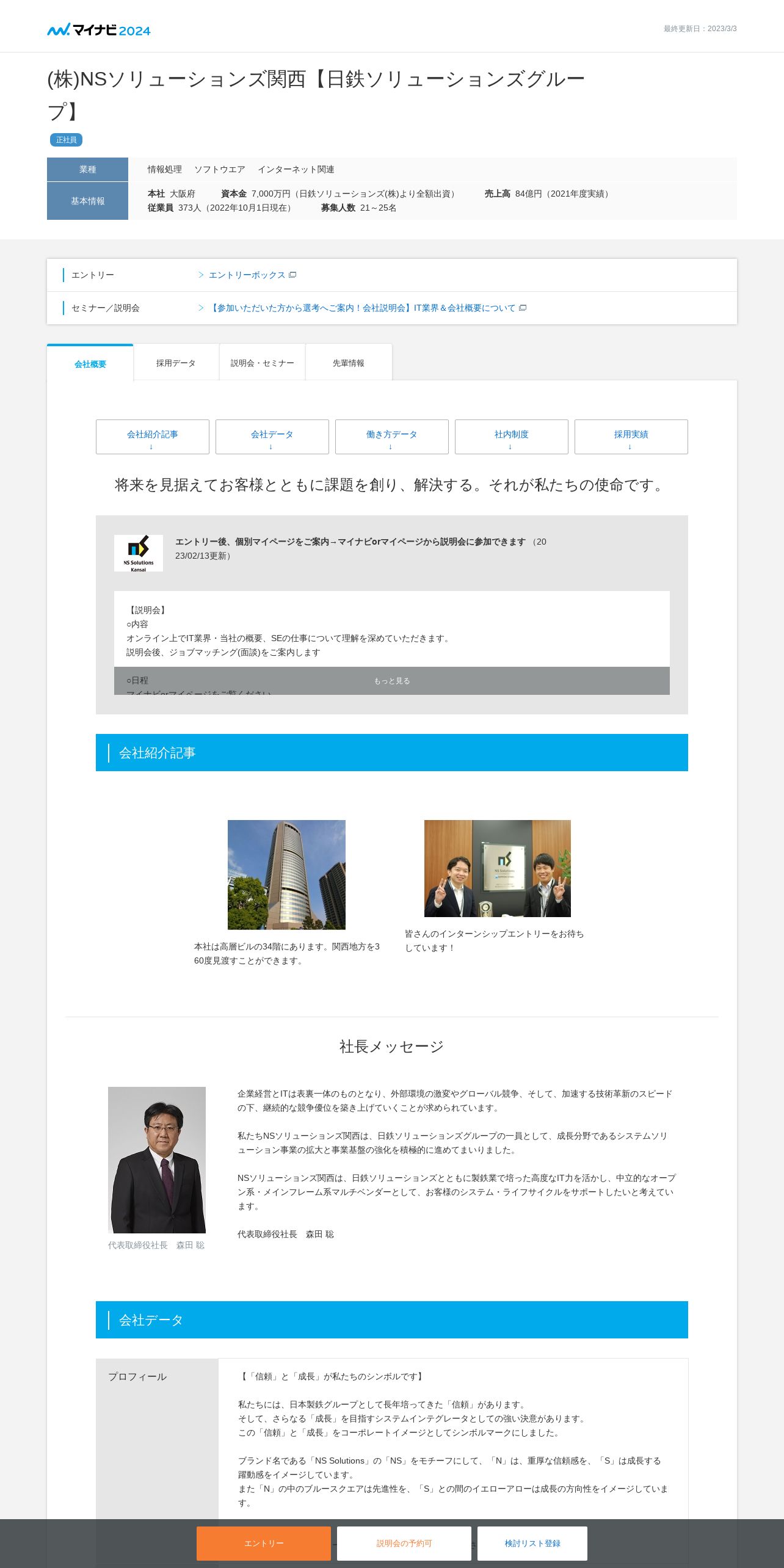Click the orange エントリー button

264,1543
